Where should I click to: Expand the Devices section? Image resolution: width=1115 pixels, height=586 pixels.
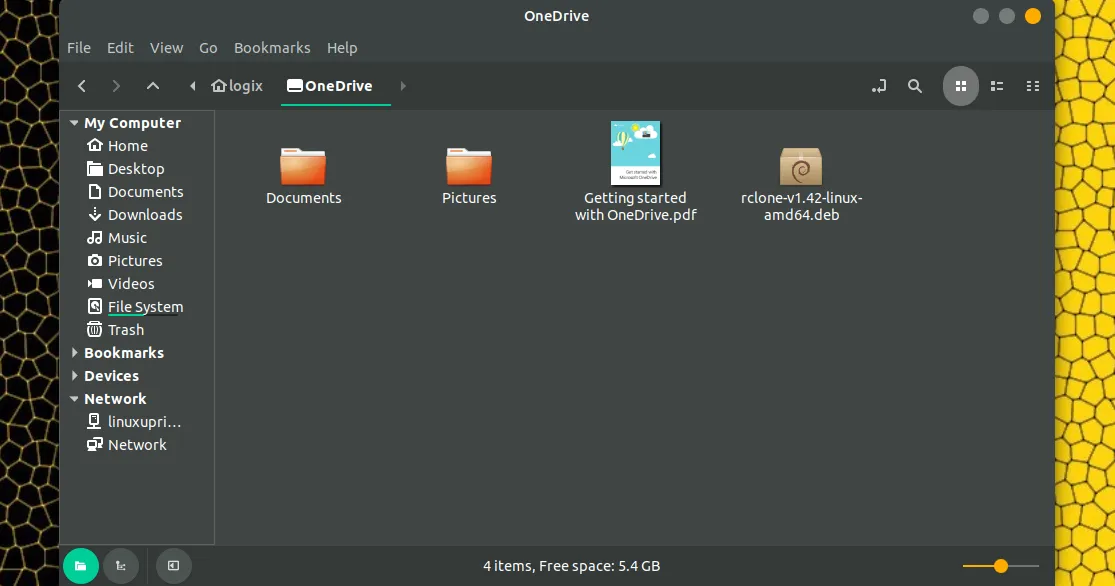(x=74, y=375)
